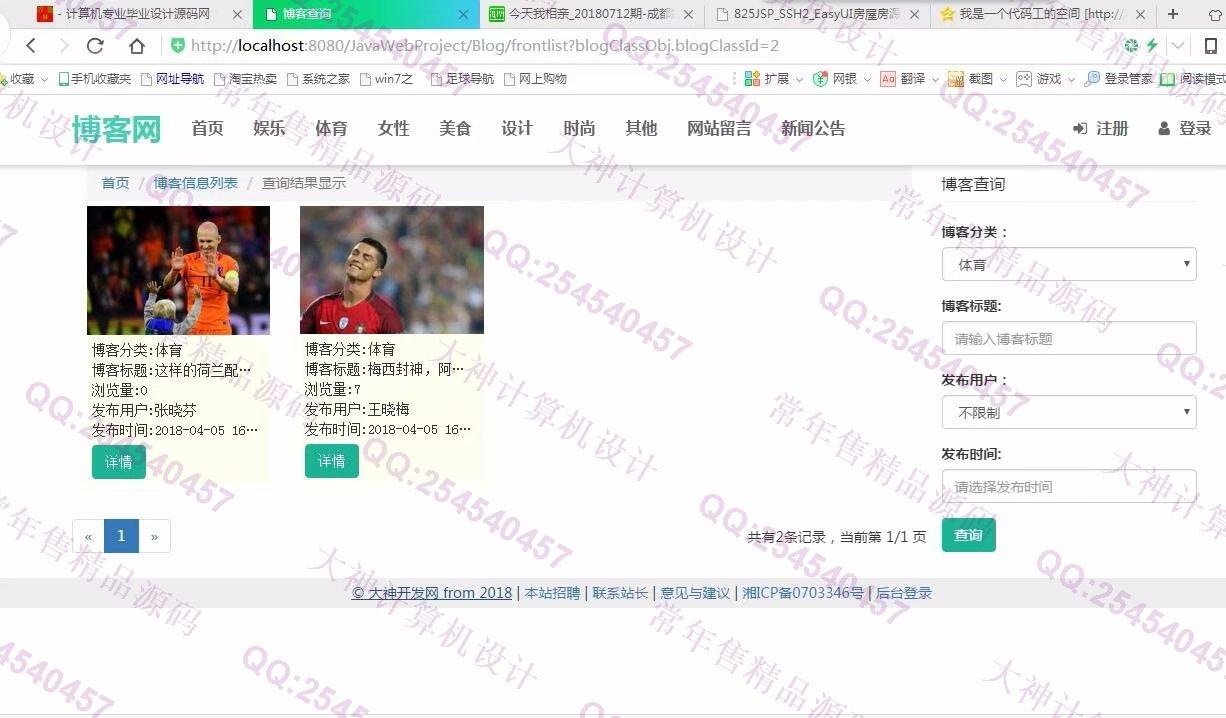Open the 翻译 translate toolbar icon
The height and width of the screenshot is (718, 1226).
(888, 78)
